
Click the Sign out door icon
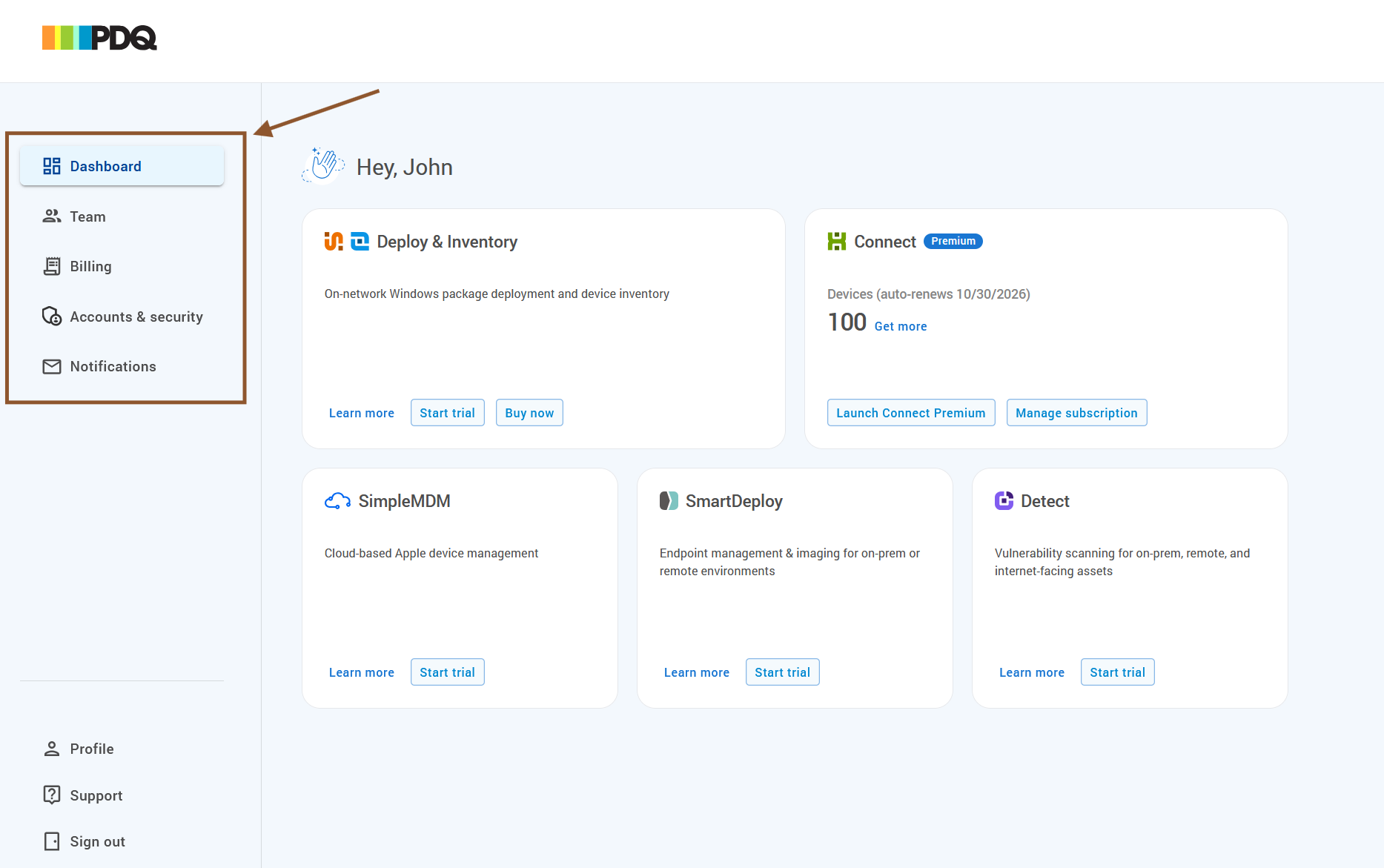pyautogui.click(x=52, y=841)
